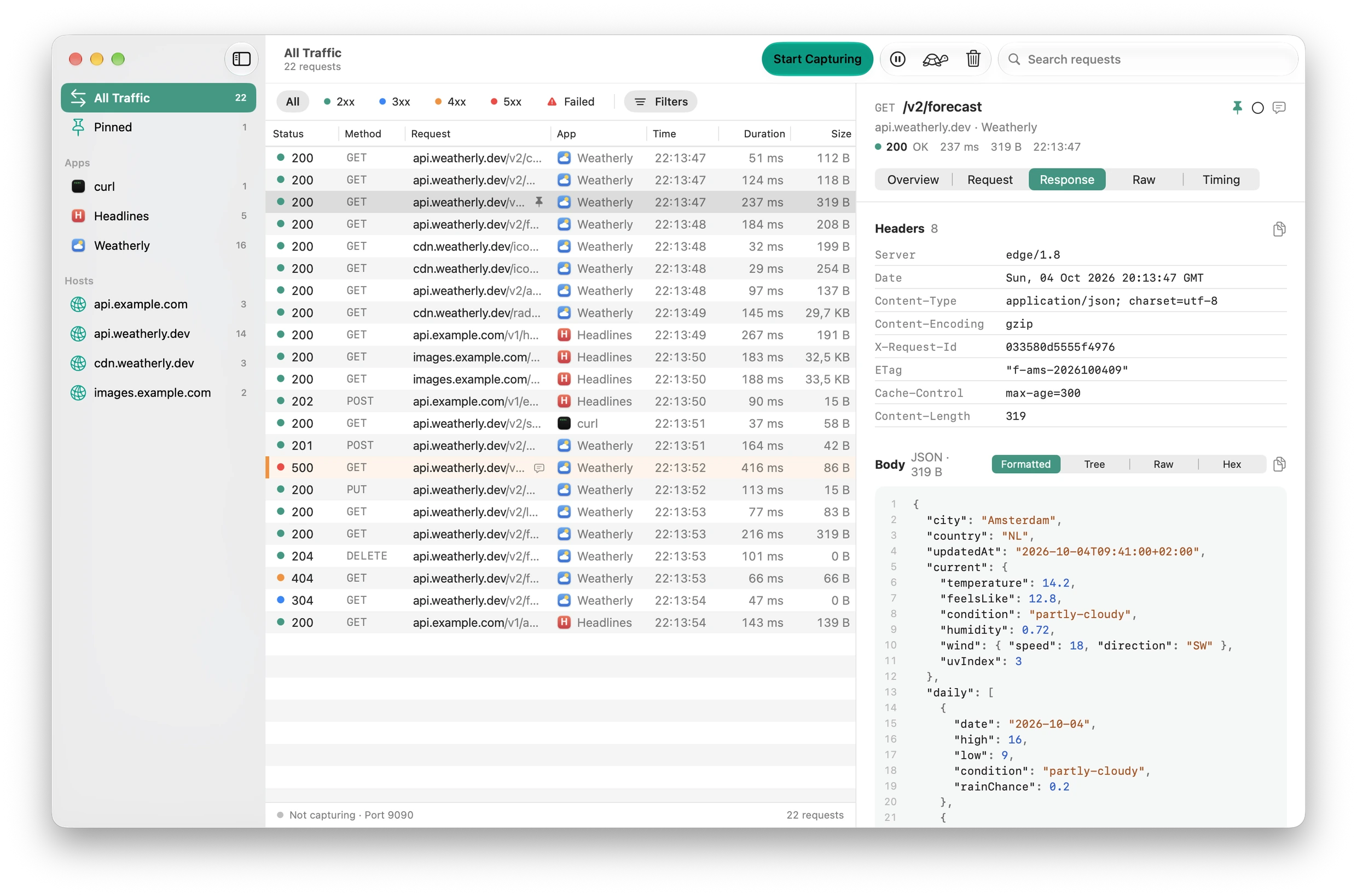Toggle the turtle throttling icon

935,59
